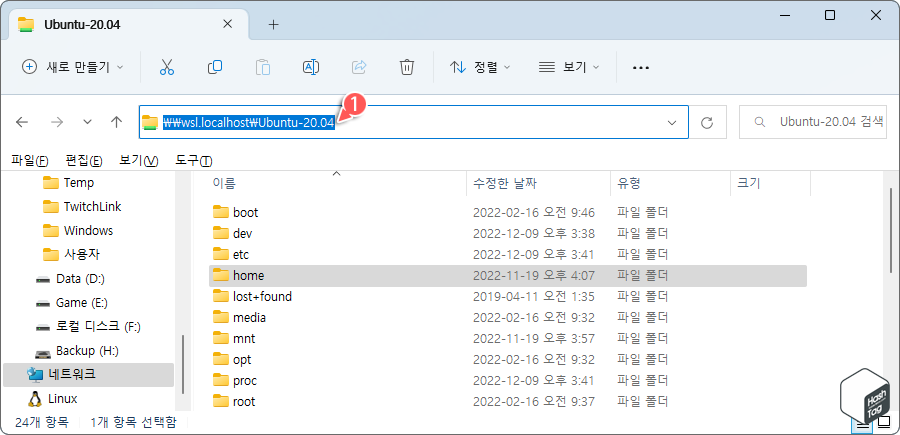Select the media folder row
Viewport: 900px width, 435px height.
click(508, 317)
